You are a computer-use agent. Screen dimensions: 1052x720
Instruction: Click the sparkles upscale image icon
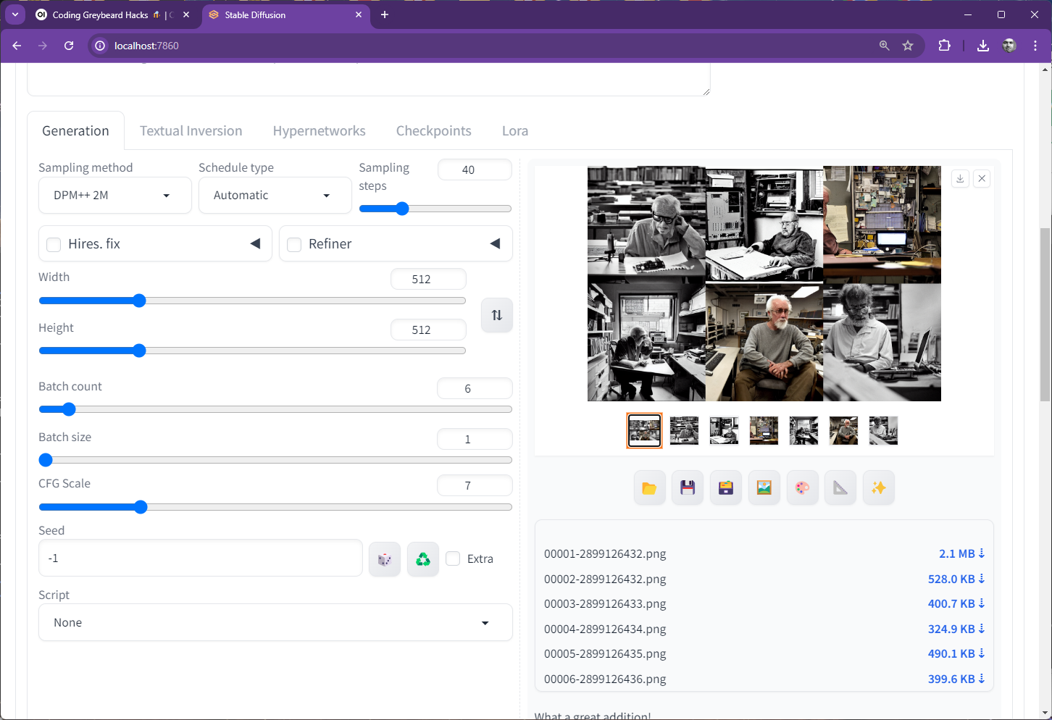[879, 488]
